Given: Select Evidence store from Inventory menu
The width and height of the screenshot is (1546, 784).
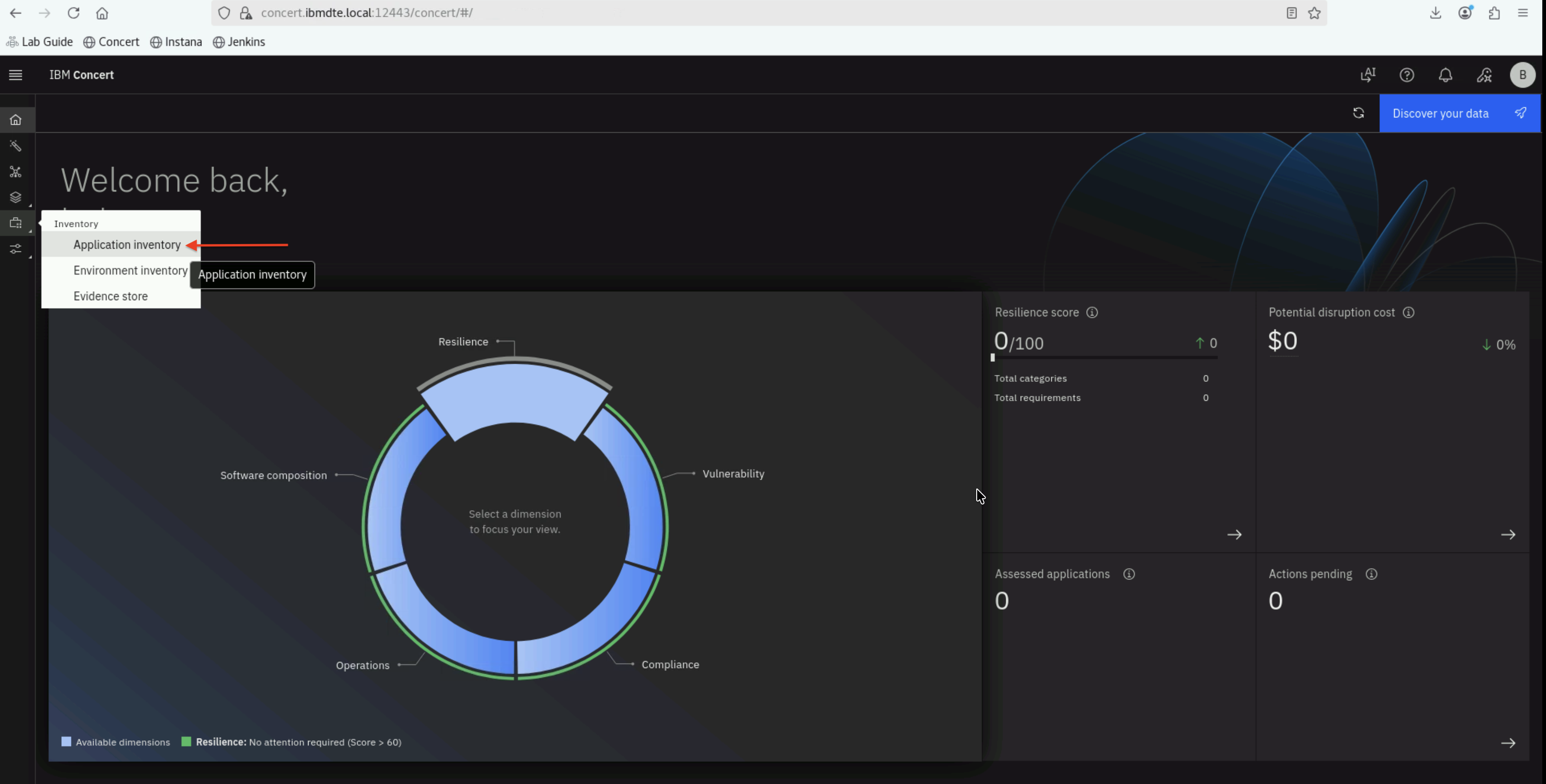Looking at the screenshot, I should pyautogui.click(x=121, y=296).
